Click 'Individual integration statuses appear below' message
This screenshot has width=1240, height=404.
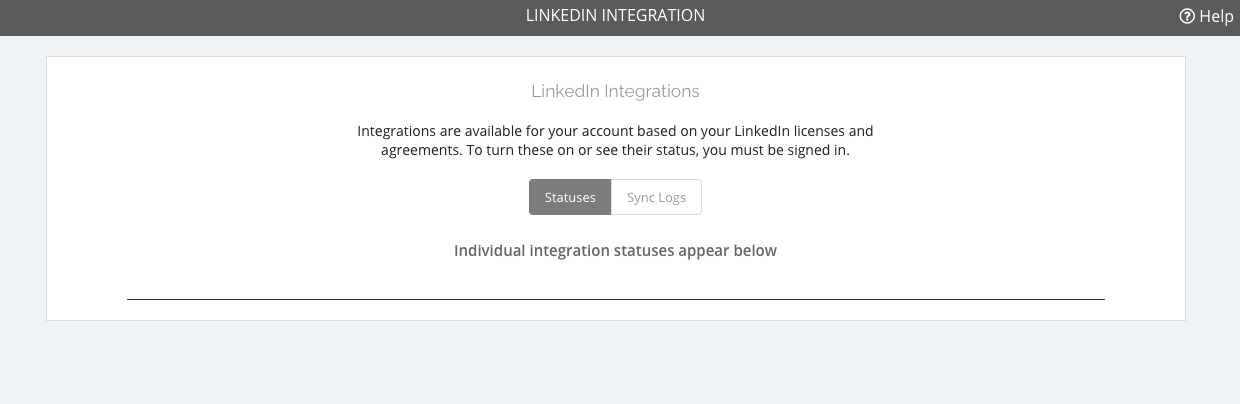[615, 250]
